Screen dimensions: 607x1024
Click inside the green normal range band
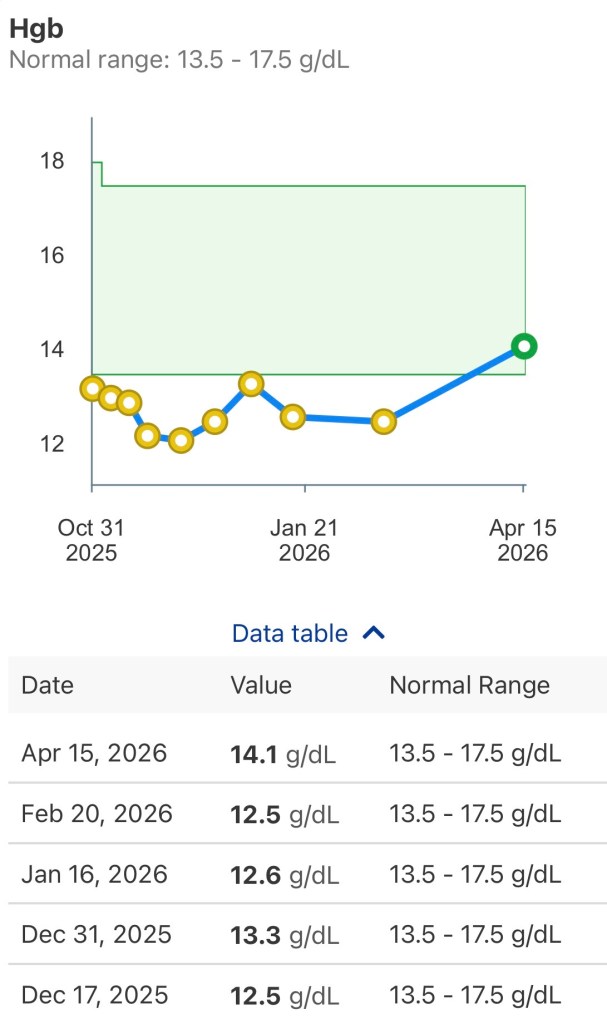[300, 270]
